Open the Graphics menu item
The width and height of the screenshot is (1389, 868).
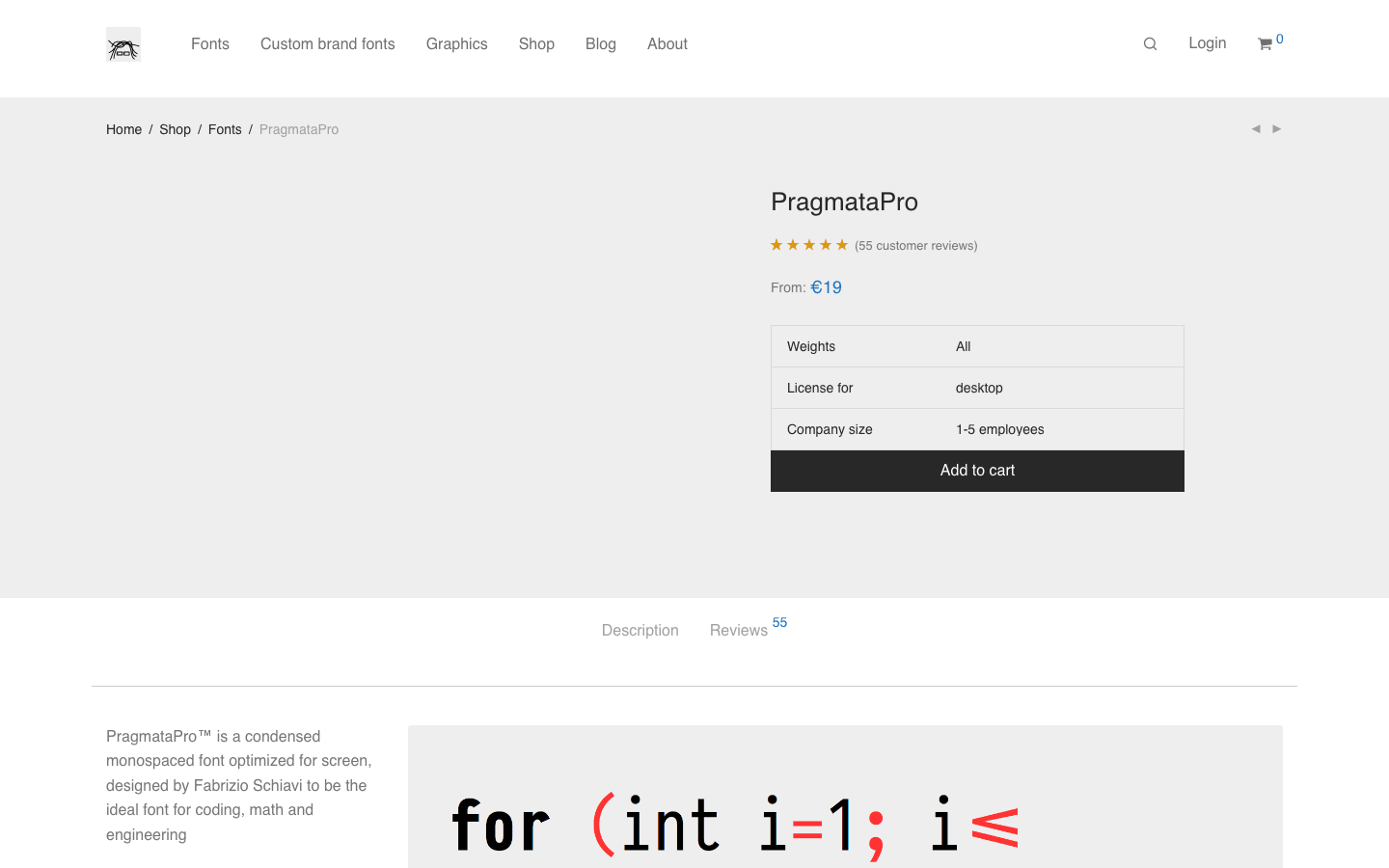[x=456, y=43]
